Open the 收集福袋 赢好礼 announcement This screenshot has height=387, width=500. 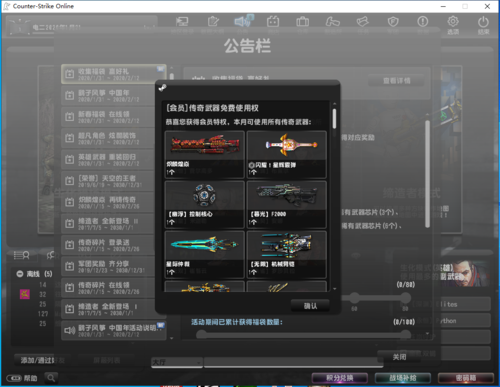[114, 74]
